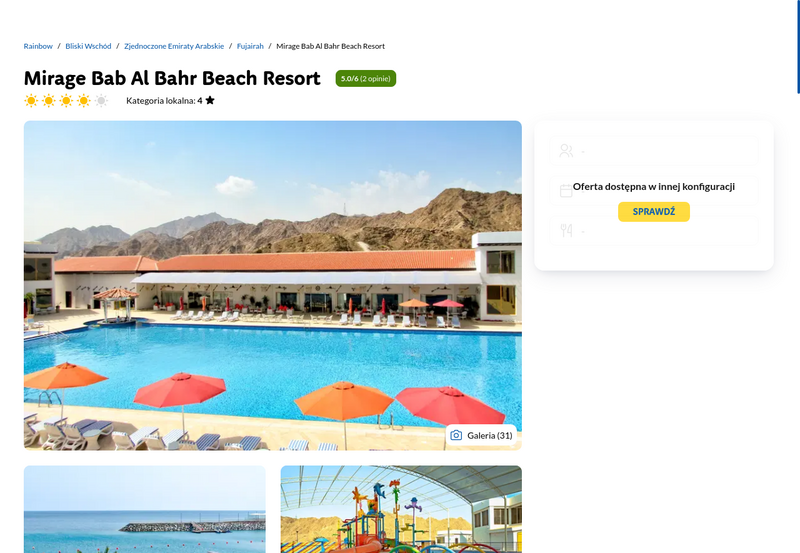Click the calendar date icon
The image size is (800, 553).
566,191
